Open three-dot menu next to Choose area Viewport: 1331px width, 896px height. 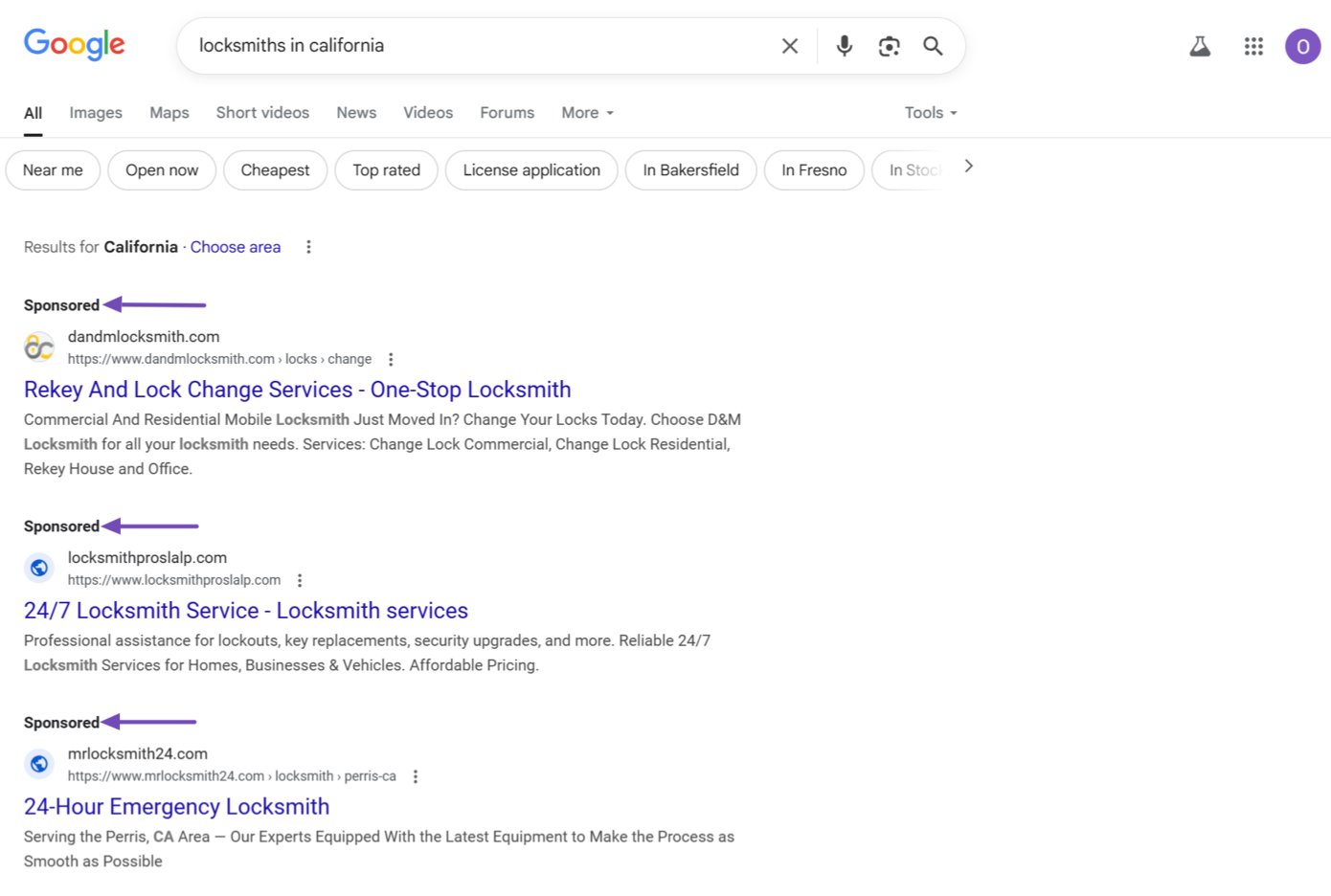coord(308,247)
